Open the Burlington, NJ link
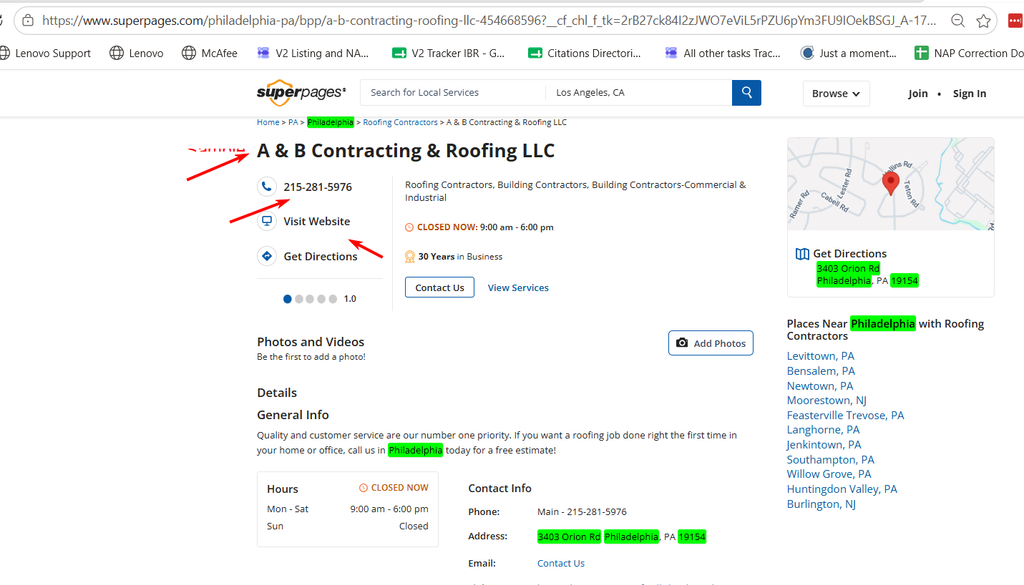This screenshot has width=1024, height=585. [821, 504]
